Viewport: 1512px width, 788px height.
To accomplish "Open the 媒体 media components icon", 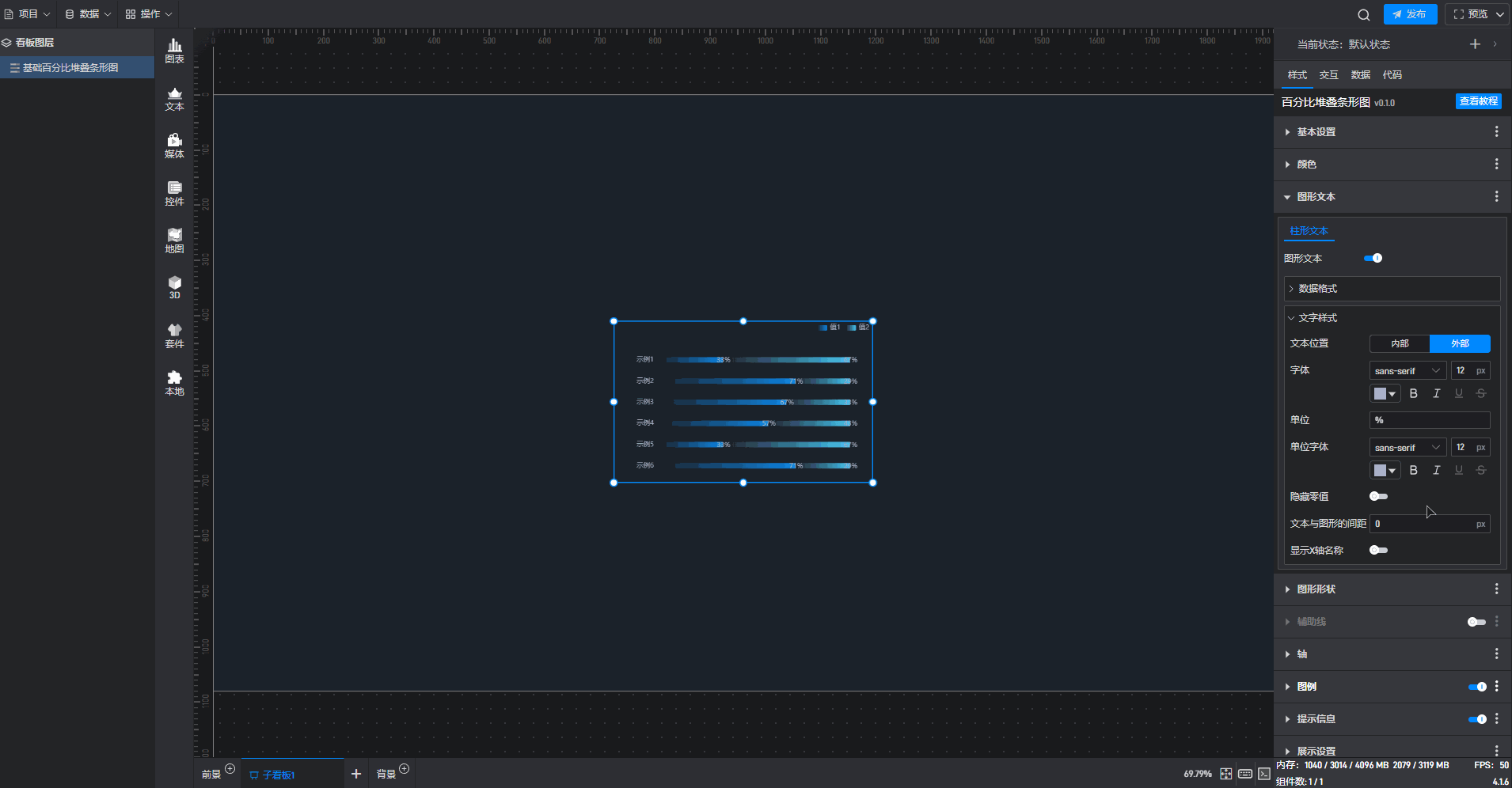I will [174, 146].
